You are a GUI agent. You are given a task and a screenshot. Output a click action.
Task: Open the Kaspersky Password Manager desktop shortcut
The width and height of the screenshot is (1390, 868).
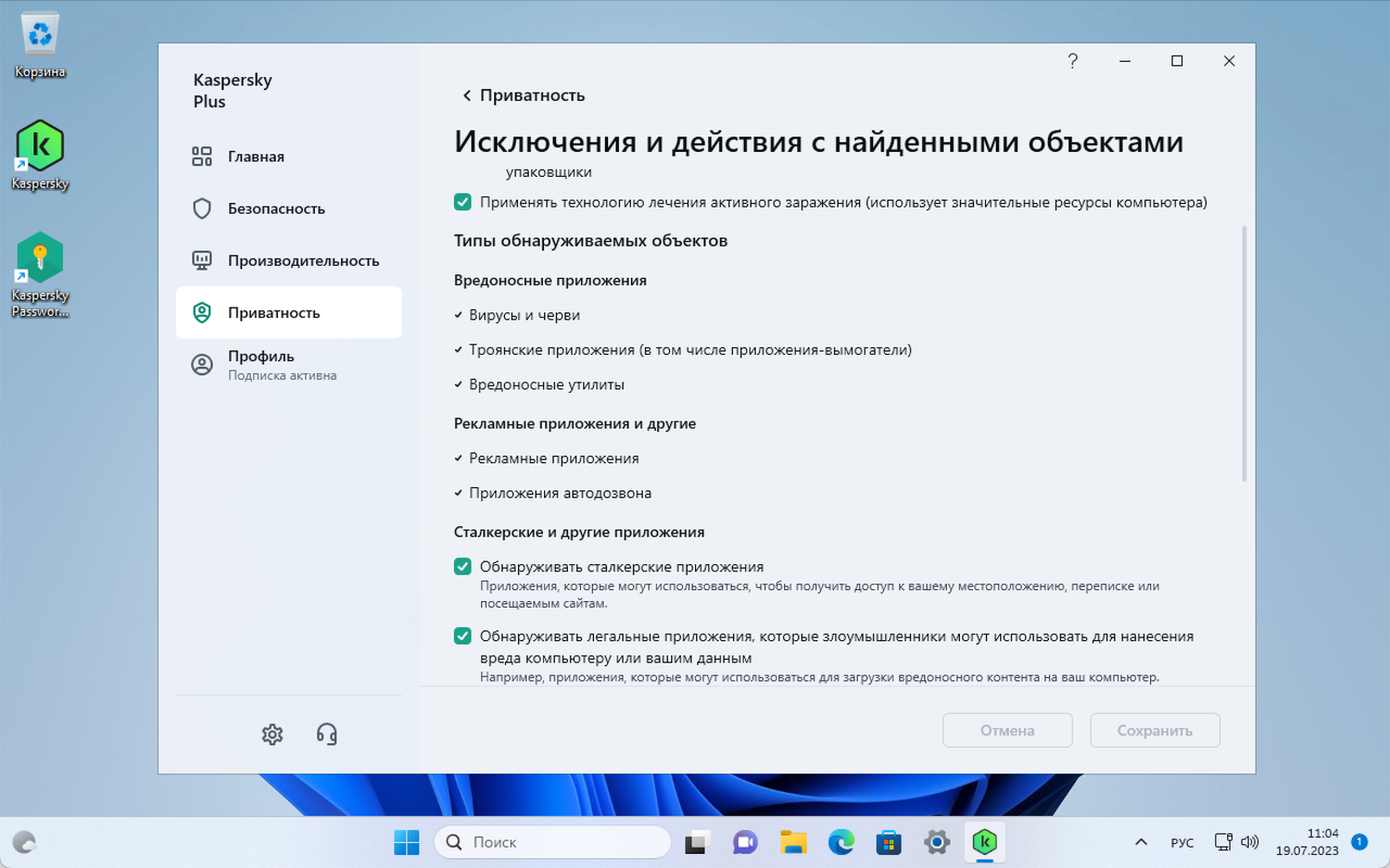click(x=40, y=274)
